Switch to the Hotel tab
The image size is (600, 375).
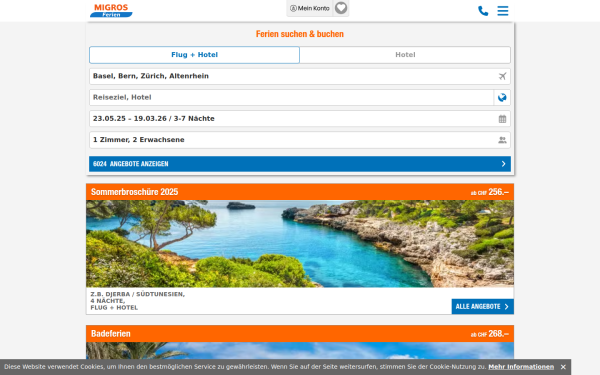405,55
